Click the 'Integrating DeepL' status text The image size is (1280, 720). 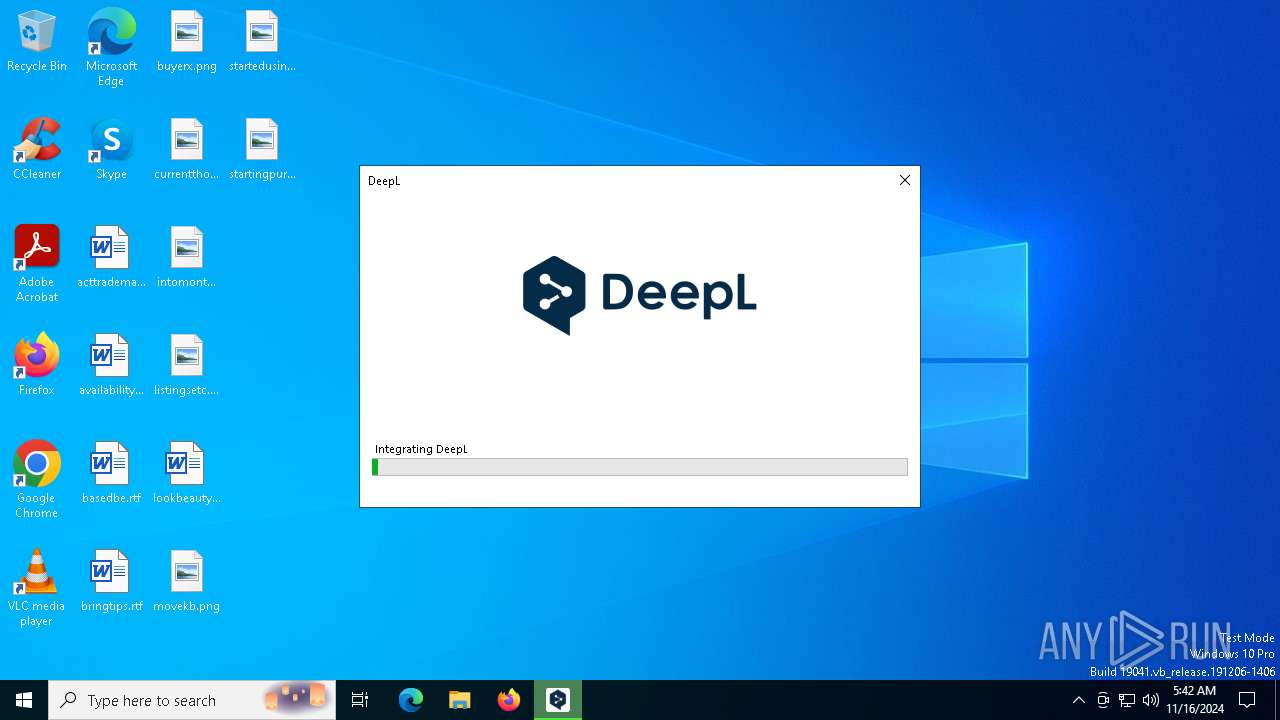pyautogui.click(x=421, y=449)
